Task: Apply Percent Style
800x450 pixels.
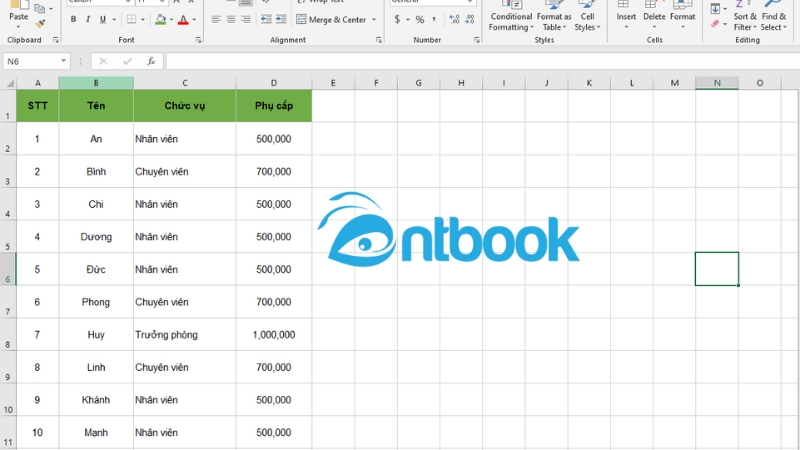Action: (x=420, y=19)
